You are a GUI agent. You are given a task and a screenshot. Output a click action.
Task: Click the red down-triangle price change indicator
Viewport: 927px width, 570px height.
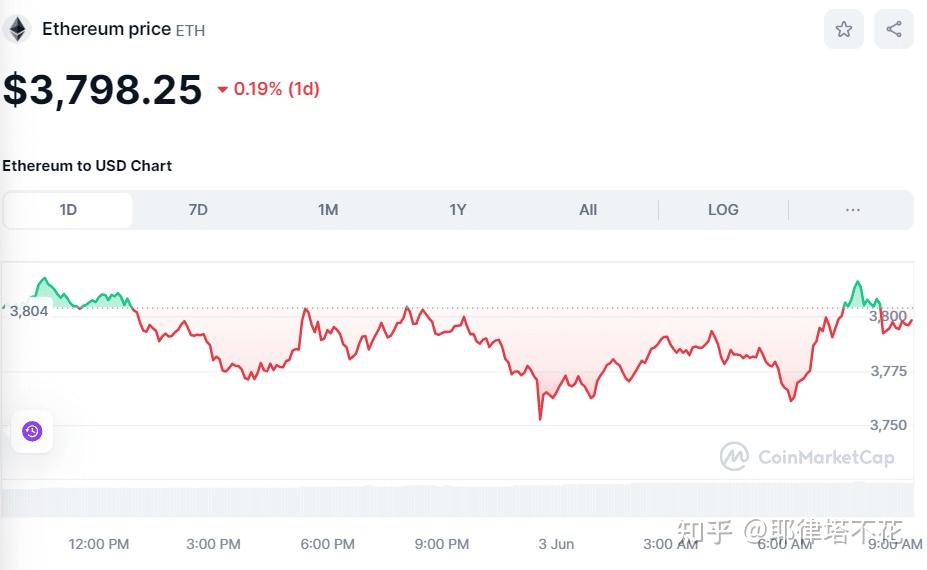click(222, 89)
